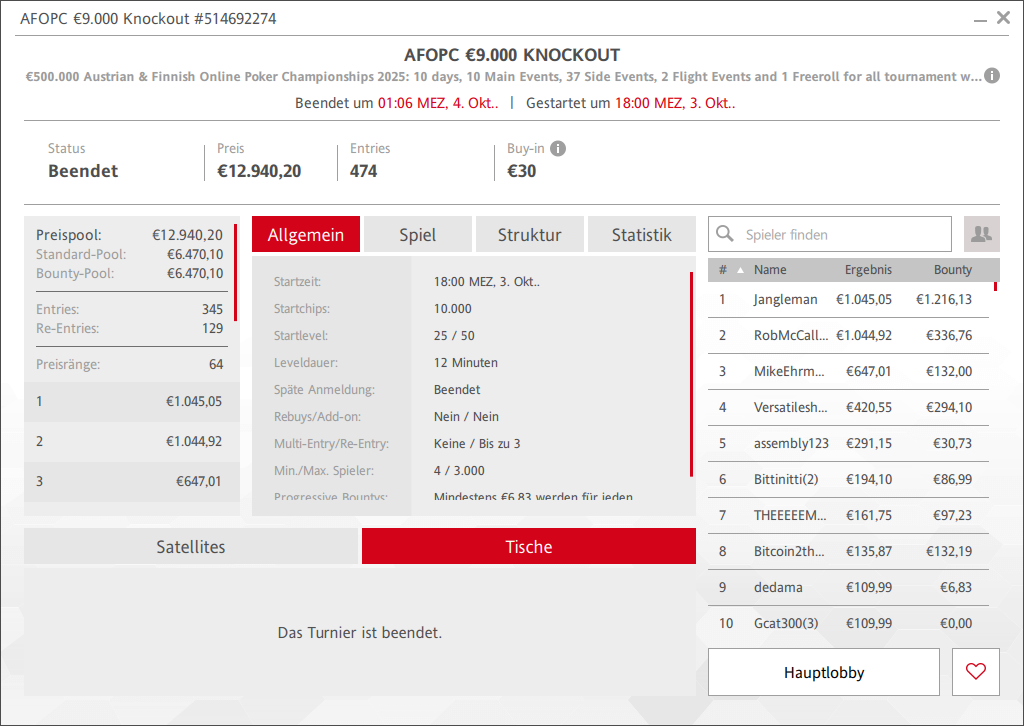Screen dimensions: 1024x726
Task: Minimize the tournament lobby window
Action: click(x=979, y=18)
